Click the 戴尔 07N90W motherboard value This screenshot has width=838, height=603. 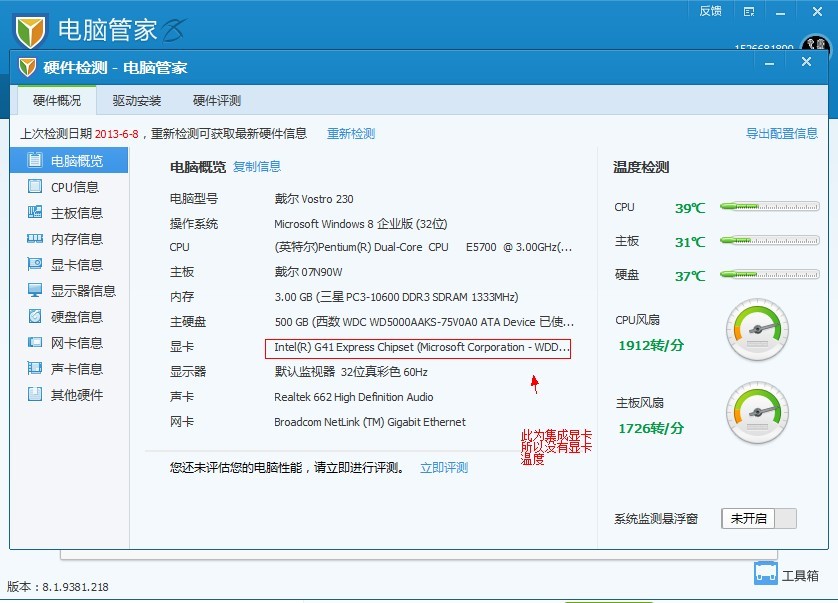(308, 272)
